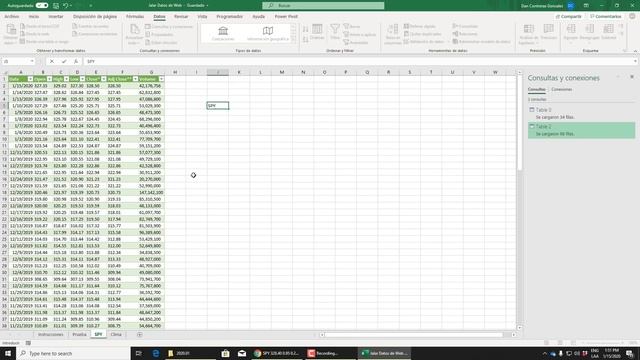Click the Subtotal icon in Esquema
This screenshot has height=360, width=640.
[608, 32]
